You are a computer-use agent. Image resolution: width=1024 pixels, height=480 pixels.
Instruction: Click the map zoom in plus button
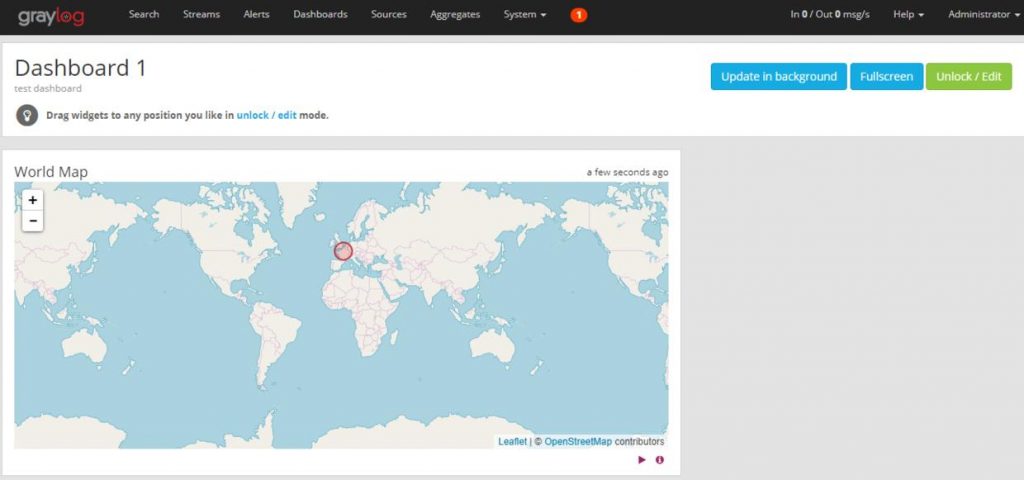tap(33, 200)
